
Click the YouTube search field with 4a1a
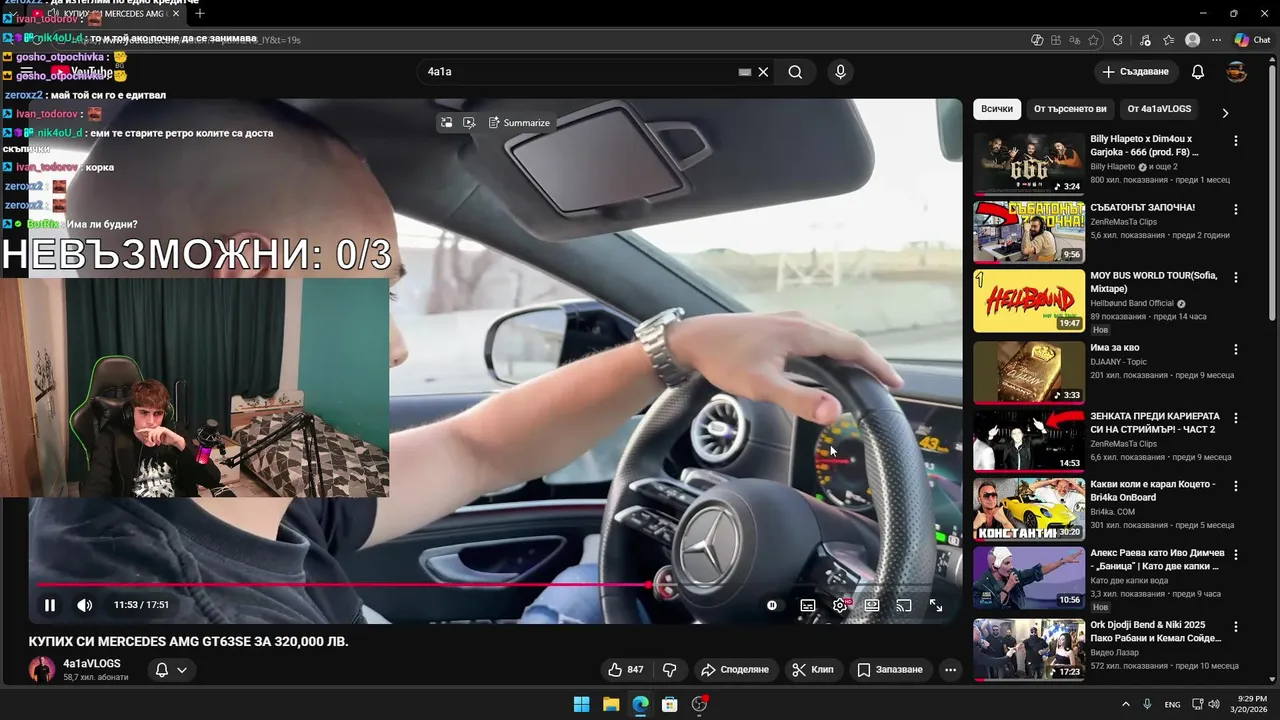tap(580, 72)
